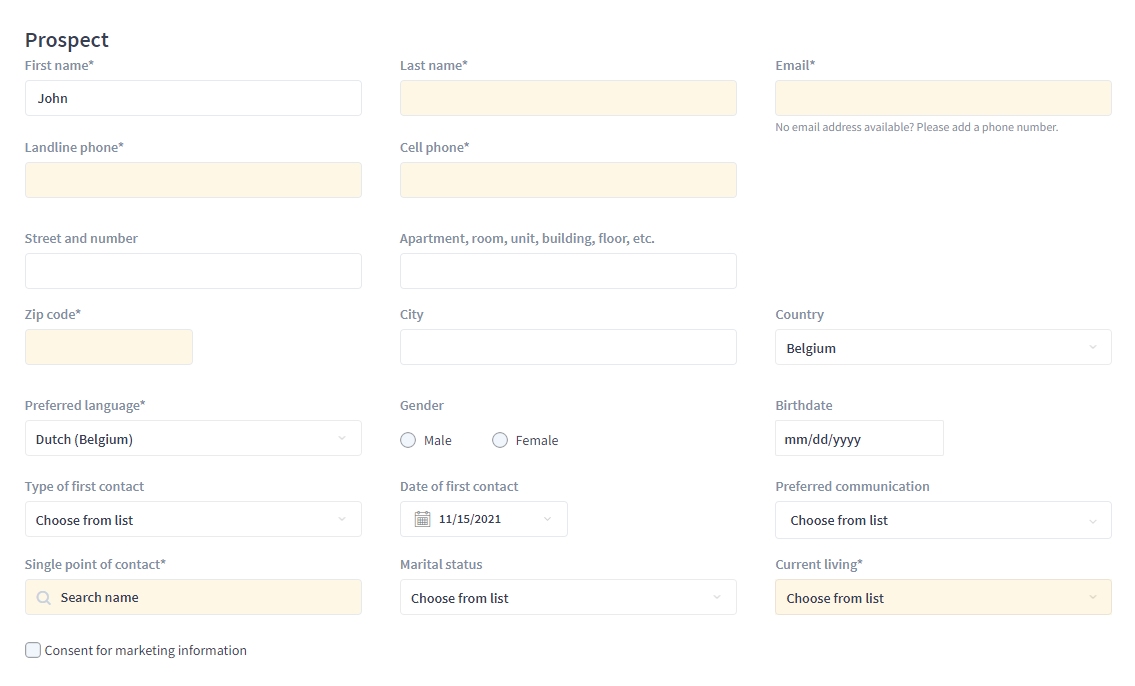The height and width of the screenshot is (686, 1135).
Task: Click the Country dropdown's chevron arrow
Action: click(1093, 347)
